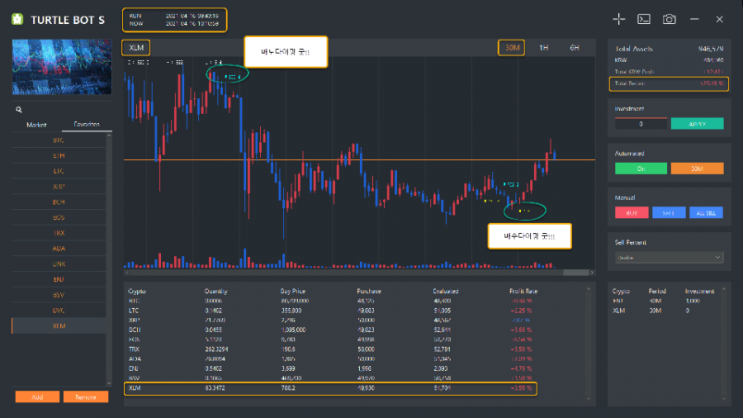This screenshot has width=743, height=418.
Task: Select BTC in the Favorites list
Action: click(59, 140)
